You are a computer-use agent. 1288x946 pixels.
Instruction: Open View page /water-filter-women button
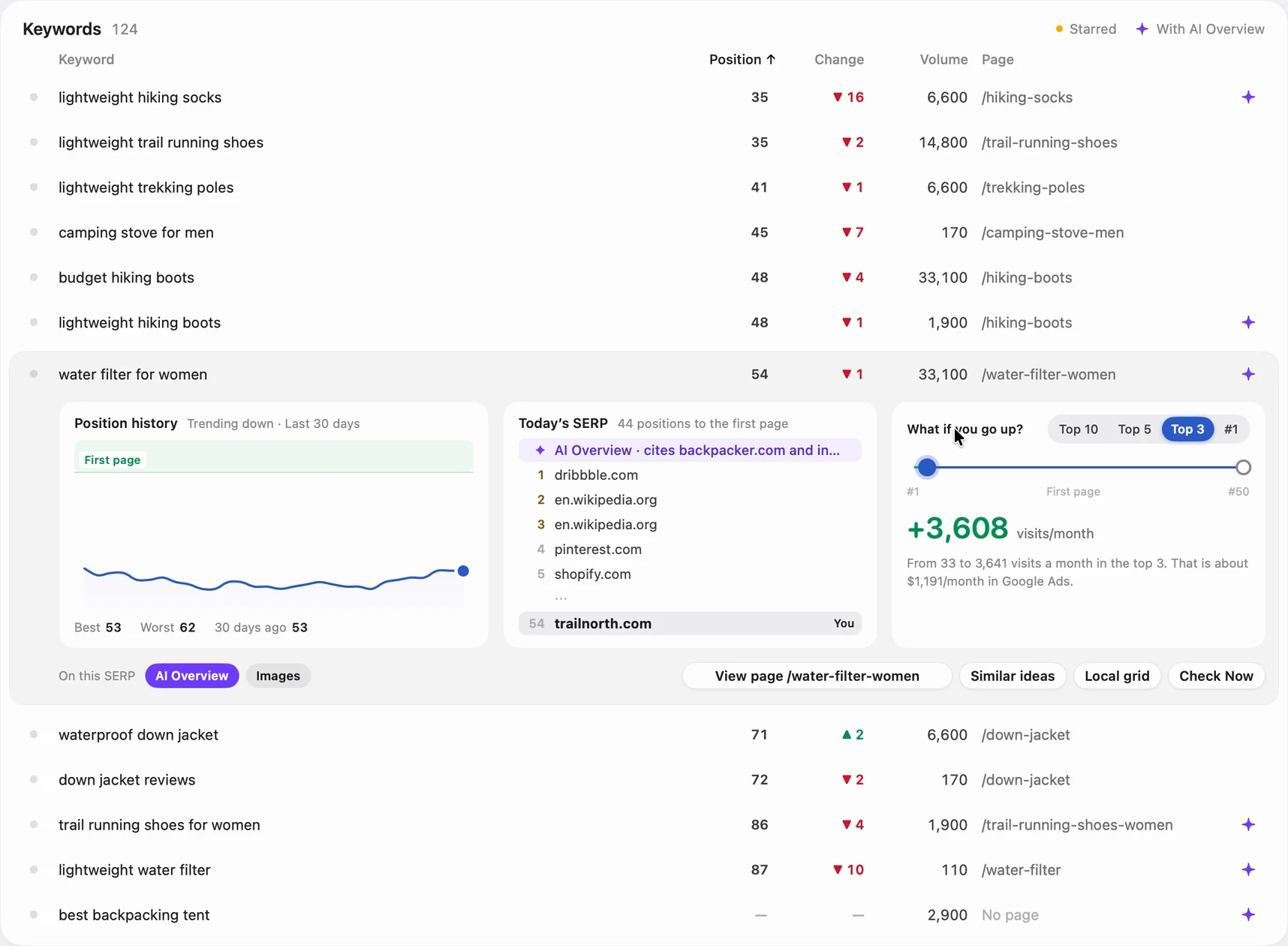pos(817,676)
